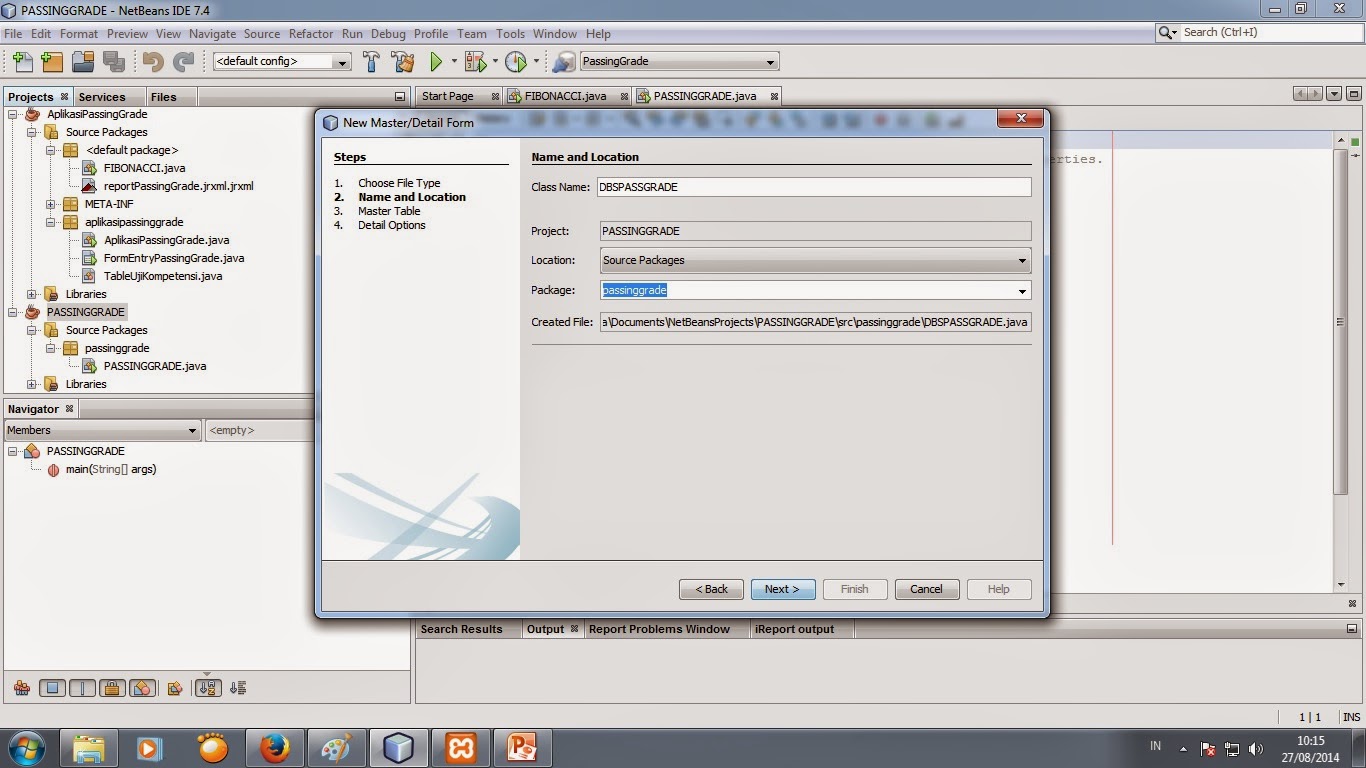Open the Package combo box arrow

click(1022, 291)
